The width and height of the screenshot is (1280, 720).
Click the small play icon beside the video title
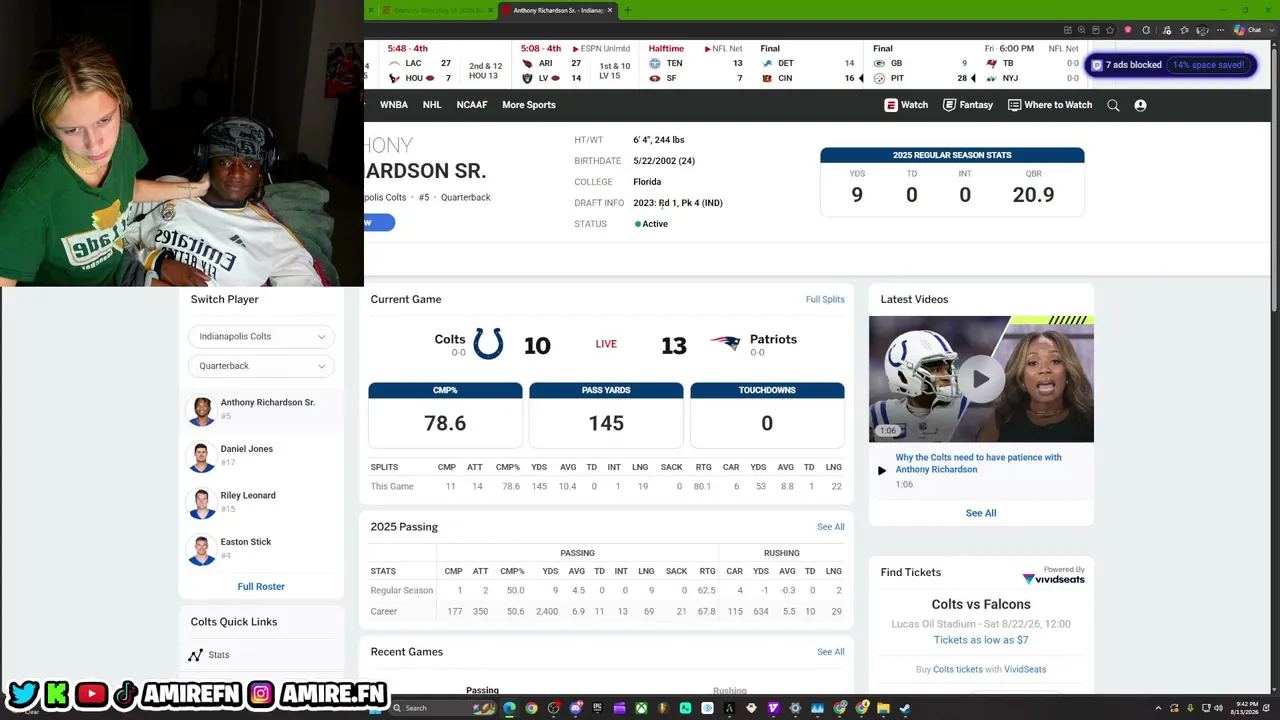point(882,470)
